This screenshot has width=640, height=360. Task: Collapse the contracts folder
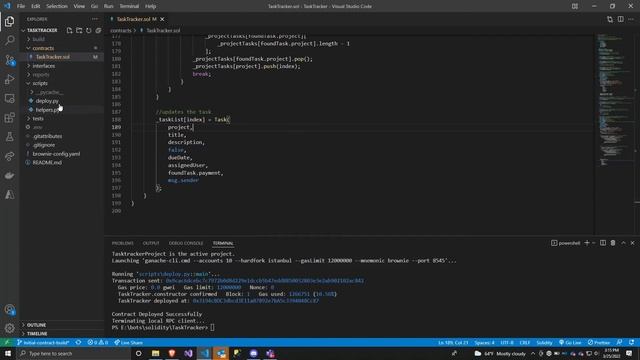[x=43, y=48]
